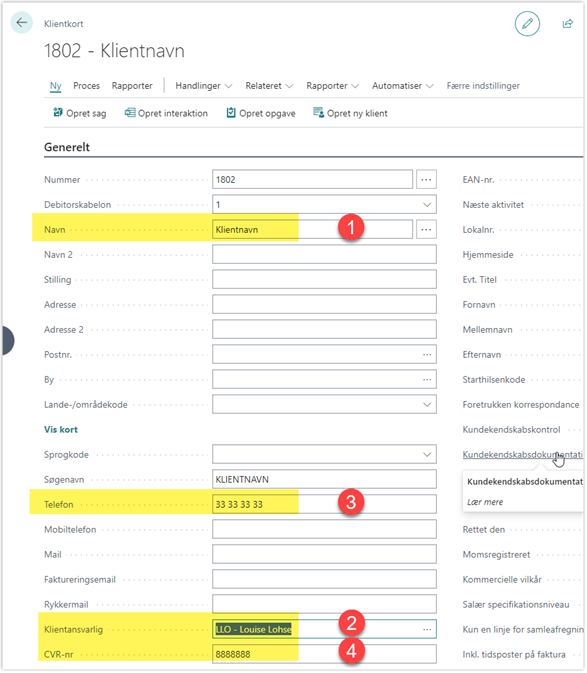Click into the Stilling field
The width and height of the screenshot is (587, 673).
click(324, 279)
